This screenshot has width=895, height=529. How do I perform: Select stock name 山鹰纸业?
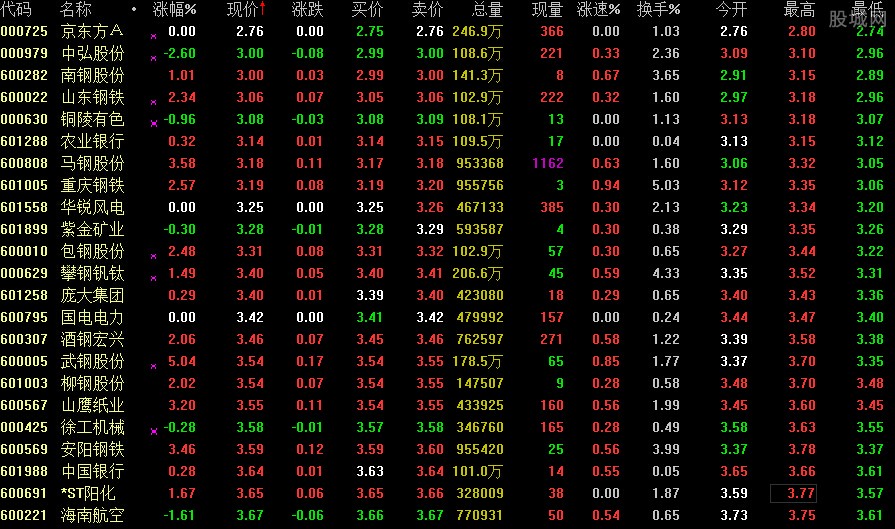coord(92,405)
